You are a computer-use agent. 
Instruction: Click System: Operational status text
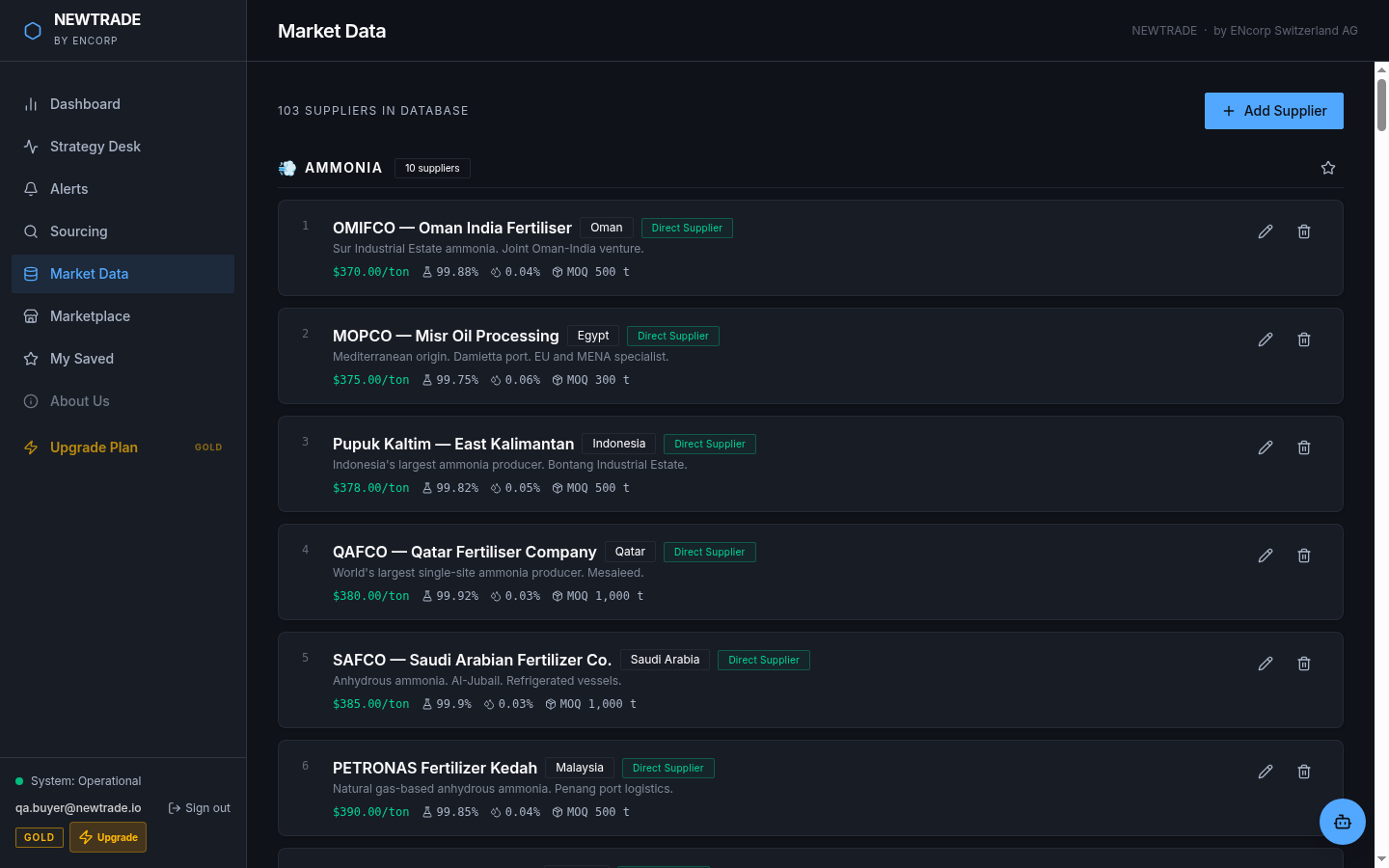86,781
